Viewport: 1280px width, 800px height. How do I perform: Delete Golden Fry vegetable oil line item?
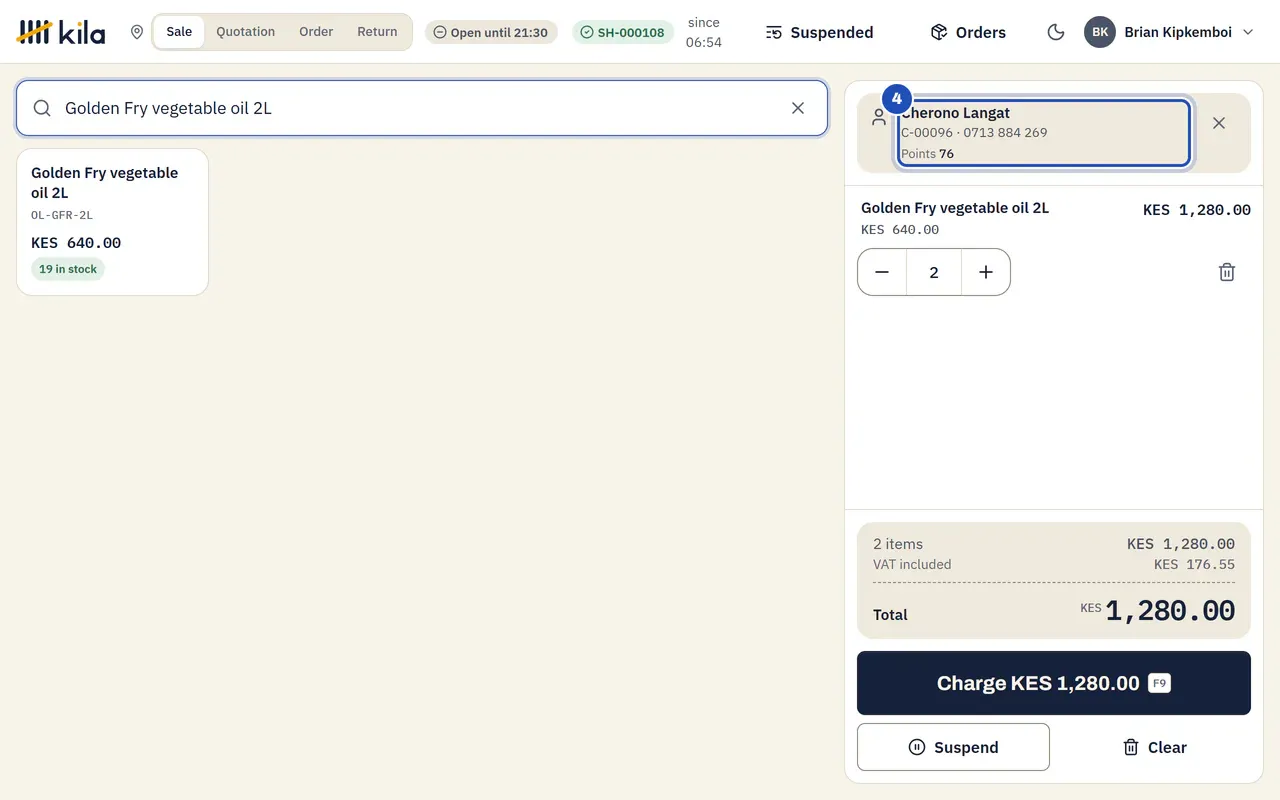1227,272
